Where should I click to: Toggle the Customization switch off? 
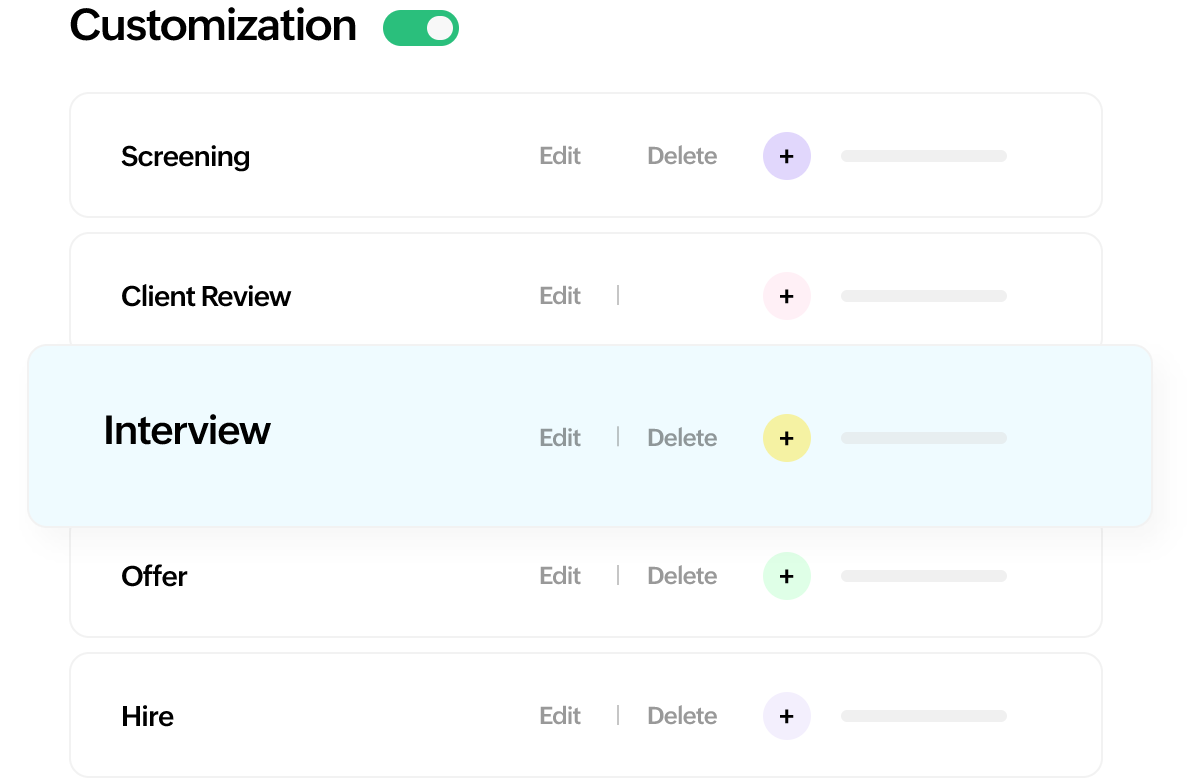[421, 28]
